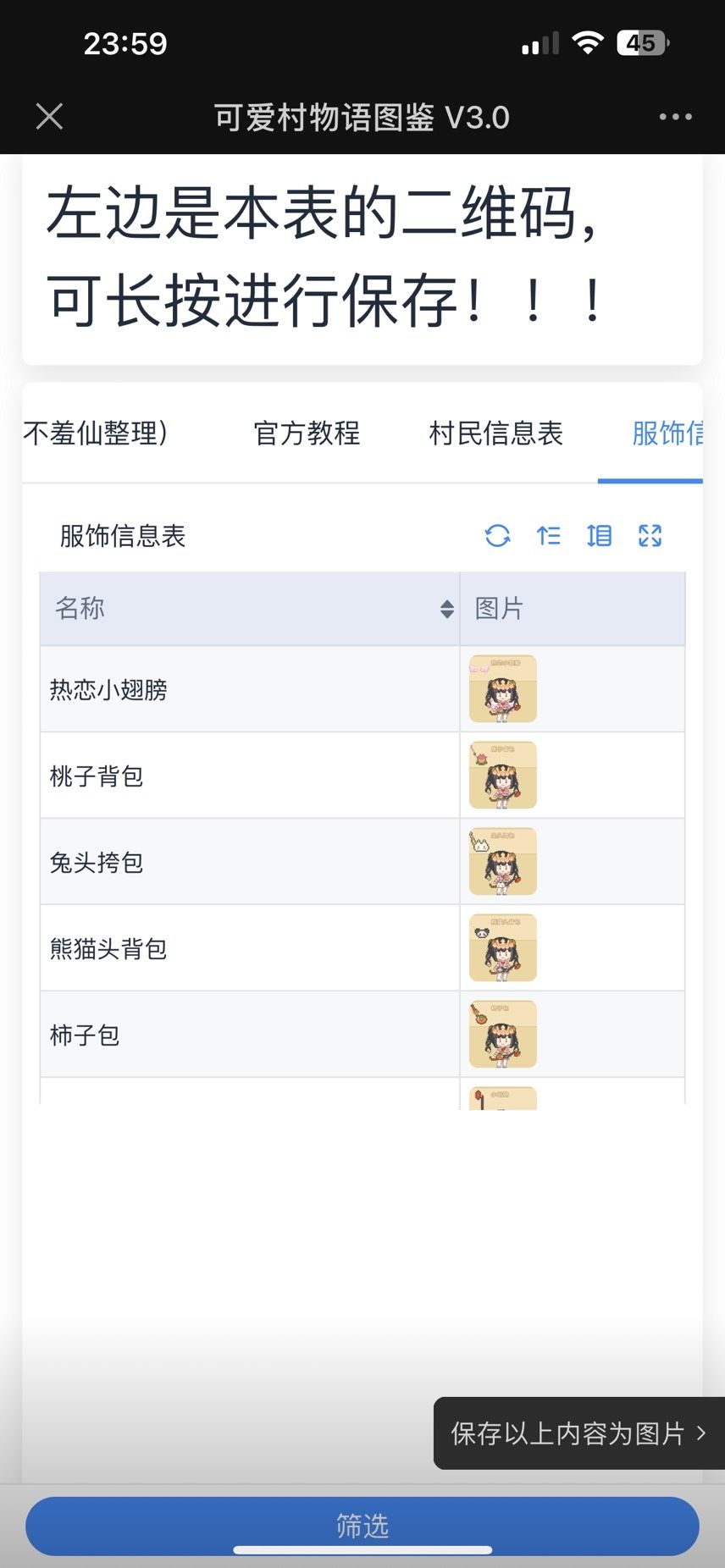
Task: Click the sort order icon in table toolbar
Action: coord(549,536)
